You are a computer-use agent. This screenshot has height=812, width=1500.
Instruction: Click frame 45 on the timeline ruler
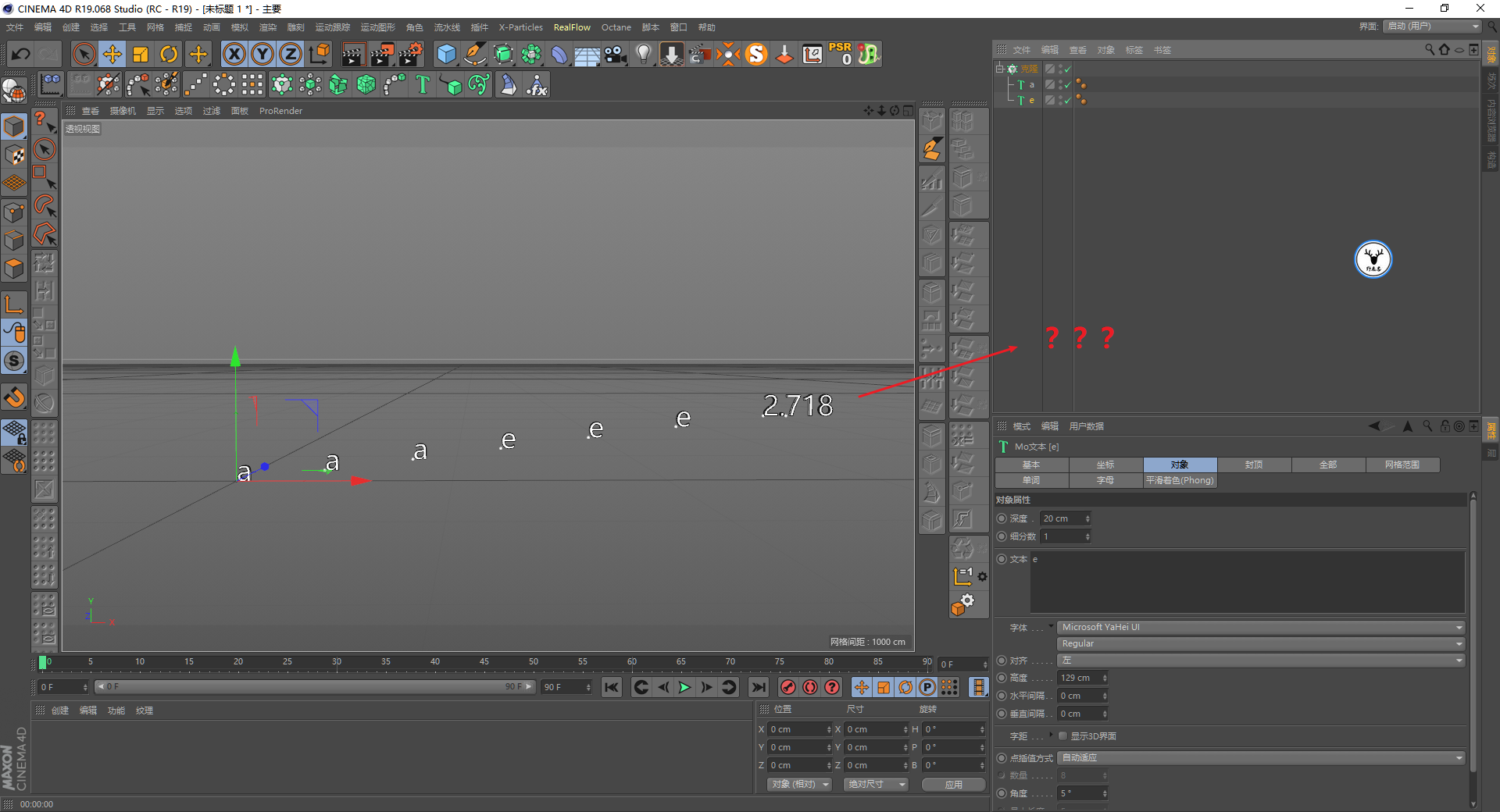[x=484, y=662]
